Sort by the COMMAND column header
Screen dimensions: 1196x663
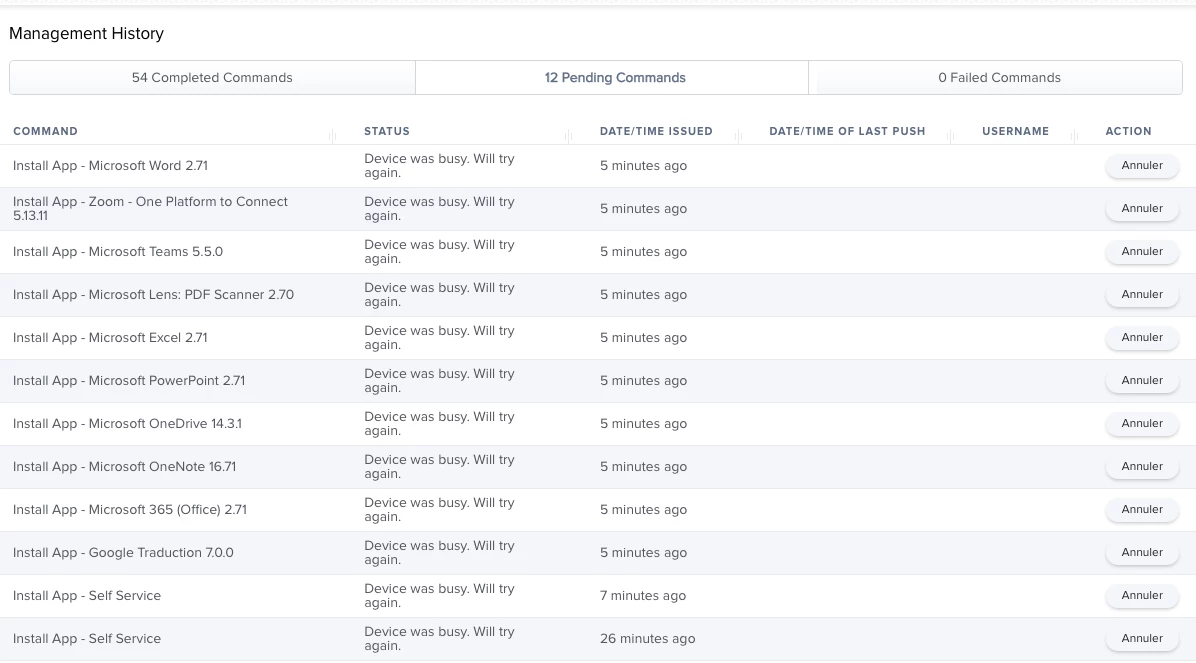point(45,131)
